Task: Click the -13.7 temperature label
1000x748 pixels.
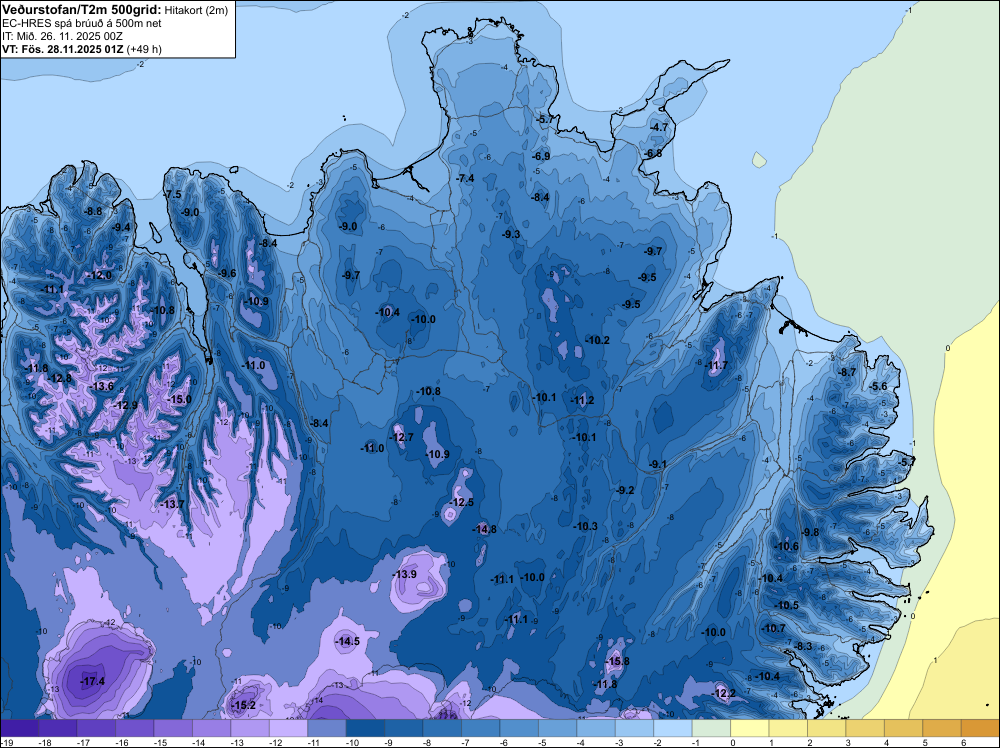Action: coord(172,504)
